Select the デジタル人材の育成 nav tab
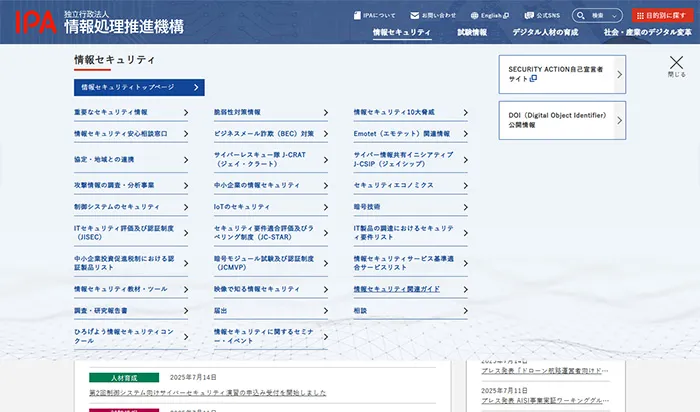Screen dimensions: 700x412 point(545,33)
